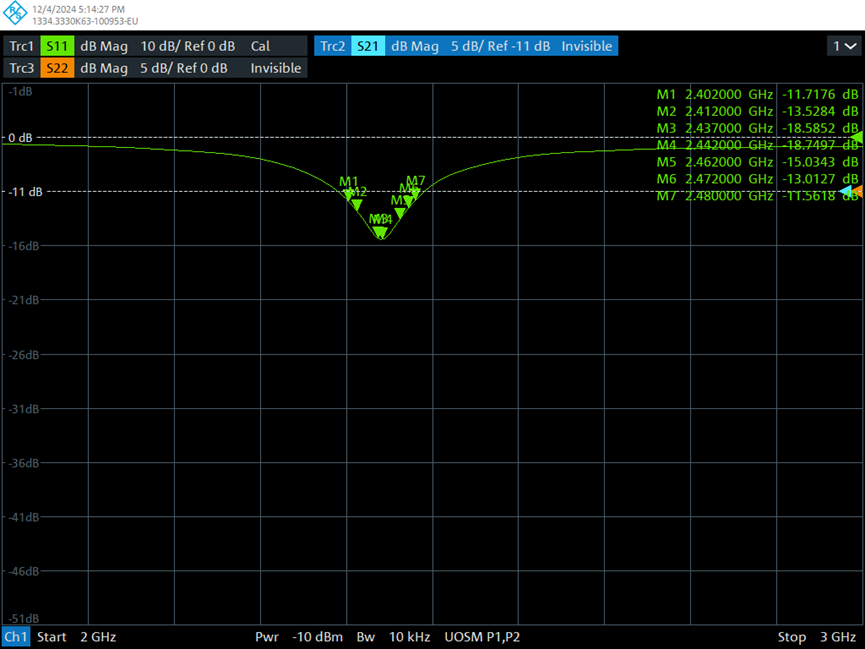This screenshot has width=865, height=649.
Task: Click the cyan S21 parameter box
Action: [367, 46]
